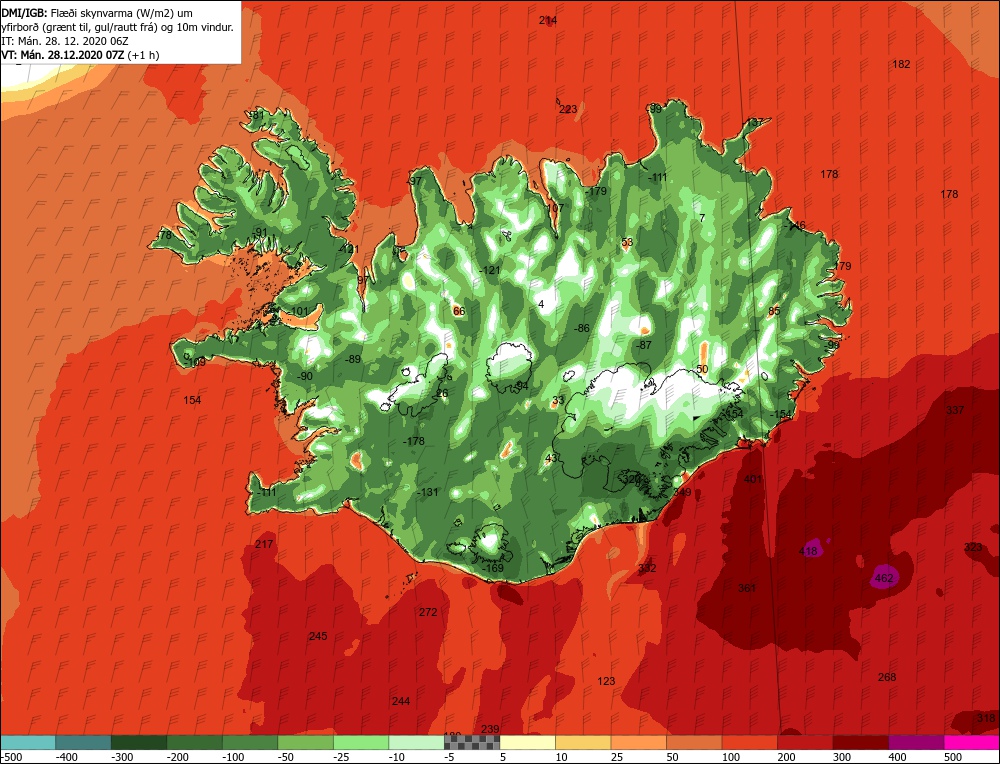Click the red legend swatch between 200 and 300
Screen dimensions: 1000x764
805,742
